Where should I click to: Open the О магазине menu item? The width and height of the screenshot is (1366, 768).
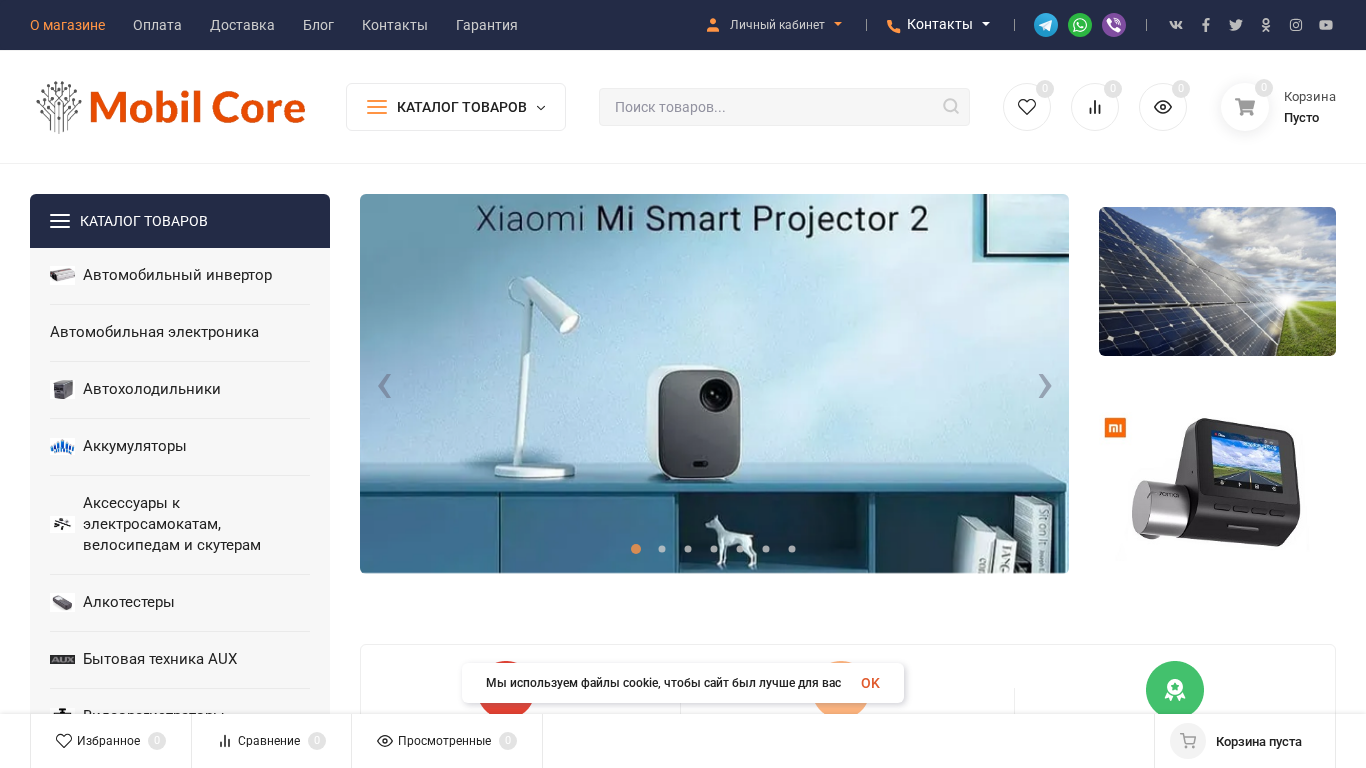[67, 25]
